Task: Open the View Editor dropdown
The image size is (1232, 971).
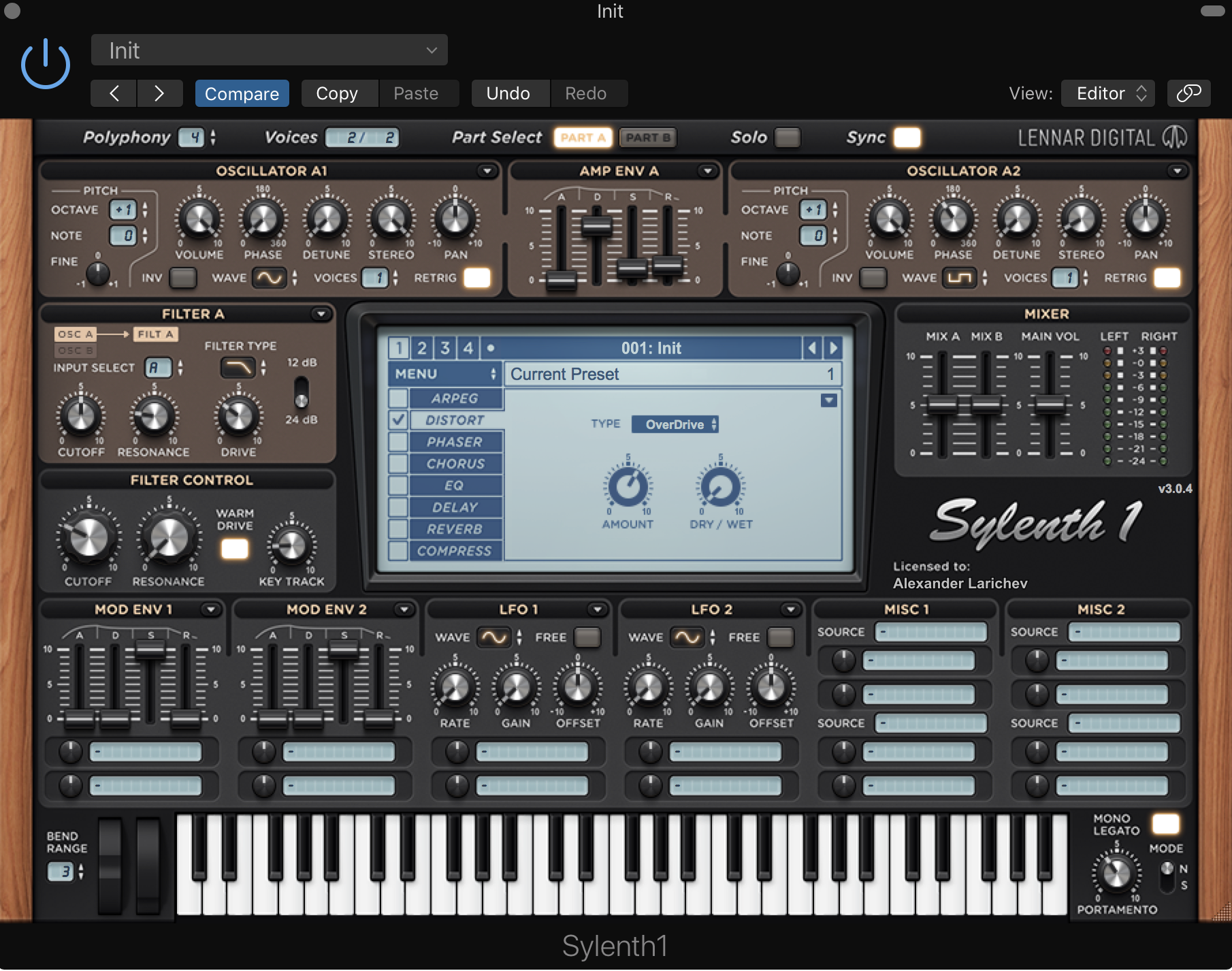Action: 1109,93
